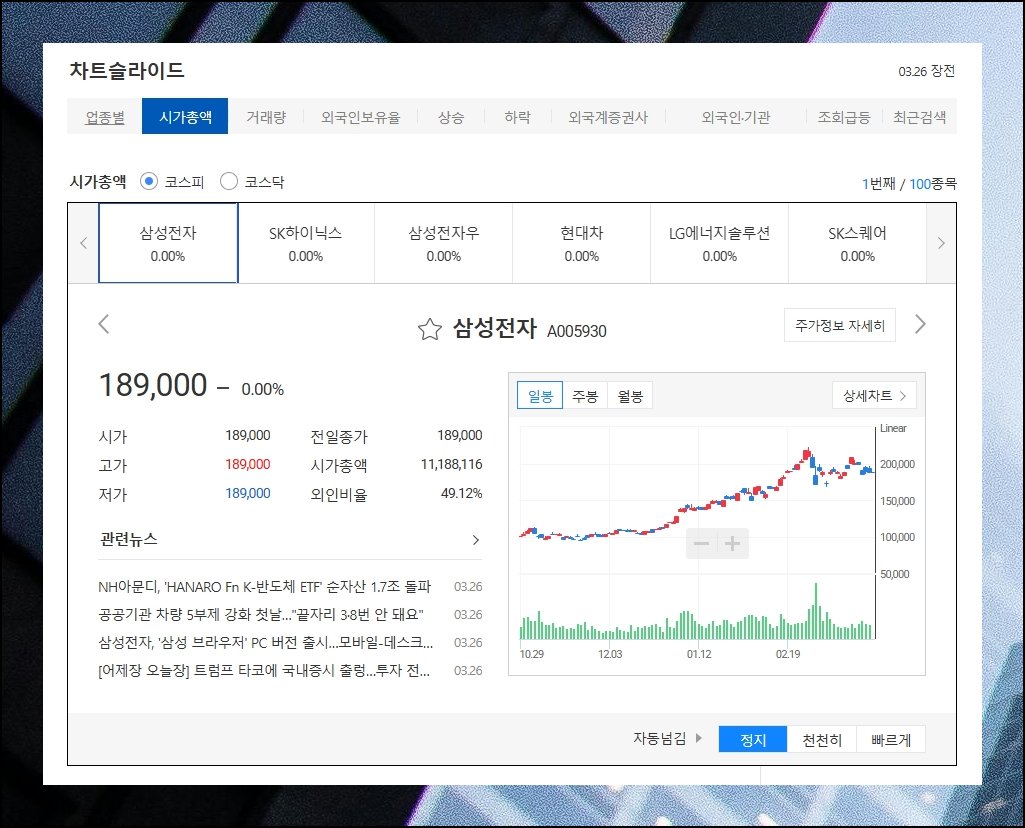Open more 관련뉴스 with the chevron
This screenshot has width=1025, height=828.
pos(476,540)
